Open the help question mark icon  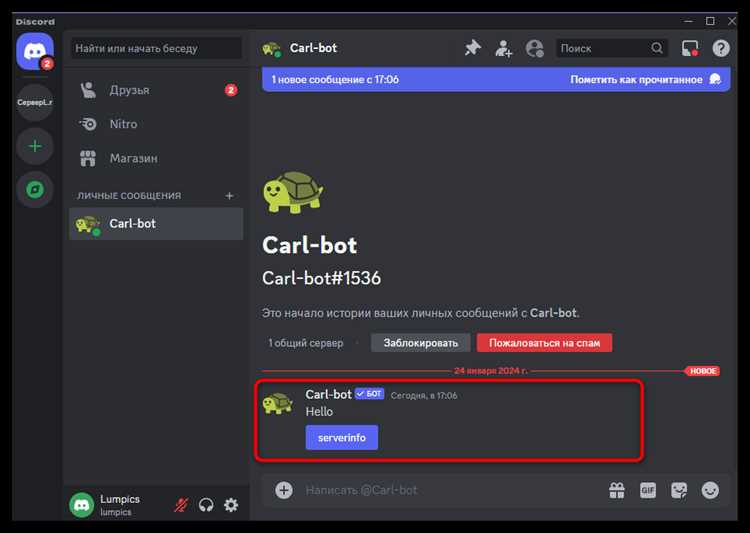[x=721, y=48]
